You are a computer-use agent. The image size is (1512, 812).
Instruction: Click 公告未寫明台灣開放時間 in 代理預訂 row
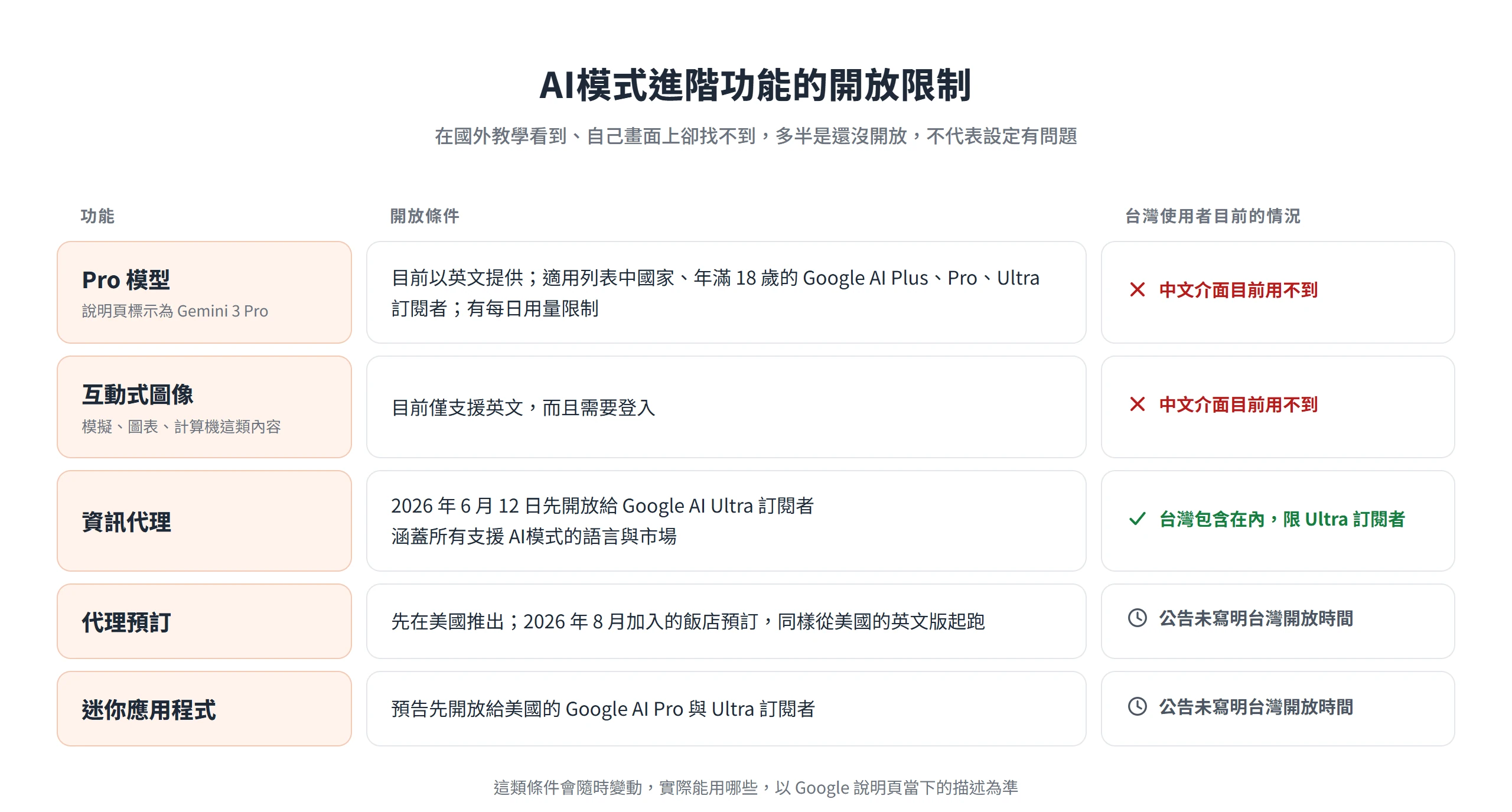point(1256,618)
